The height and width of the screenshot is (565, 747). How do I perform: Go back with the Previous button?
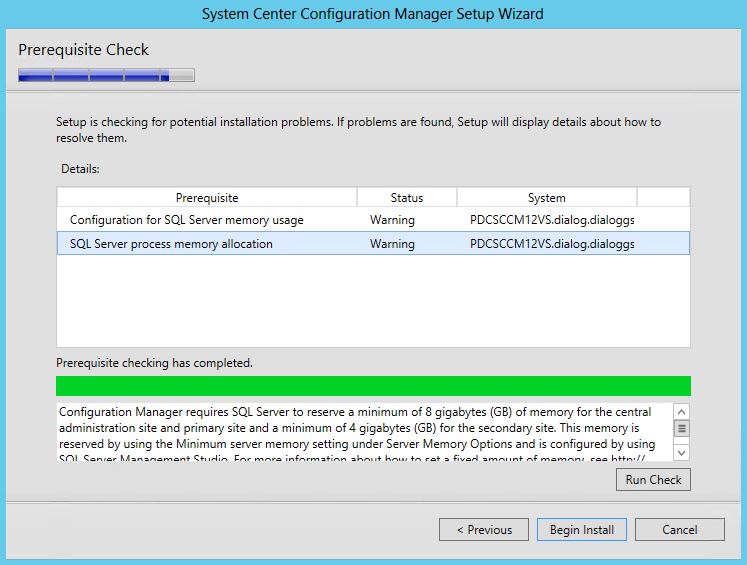coord(484,530)
